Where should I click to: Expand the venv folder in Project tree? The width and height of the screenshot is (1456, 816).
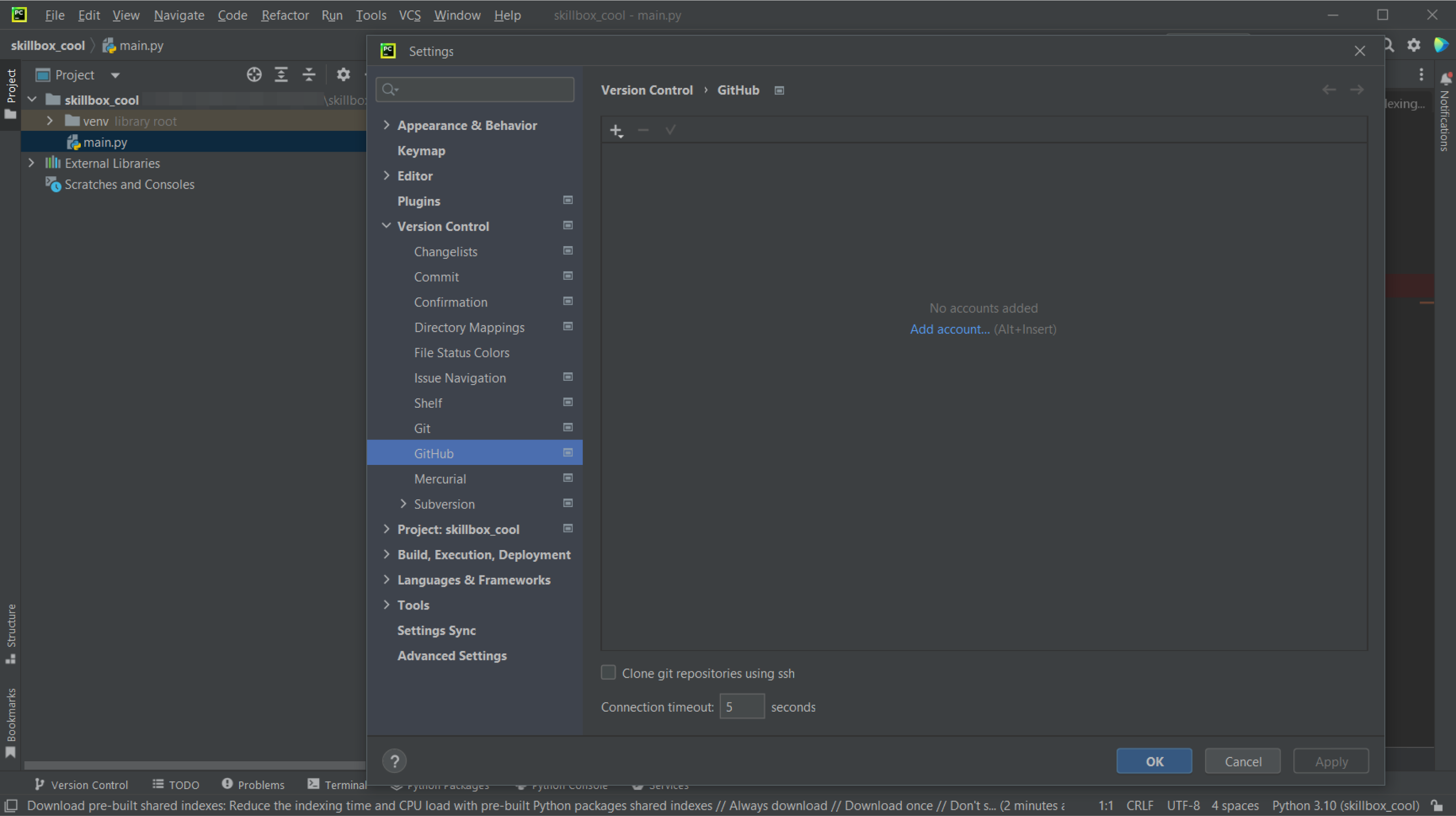click(x=50, y=121)
